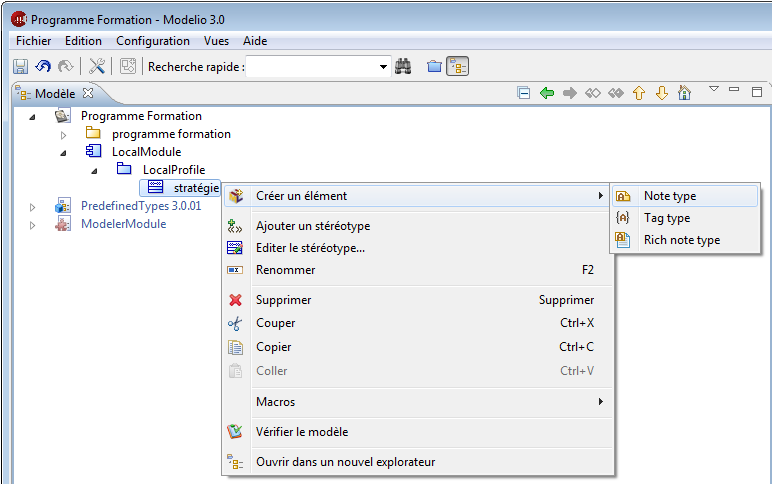This screenshot has height=484, width=772.
Task: Choose Couper in the context menu
Action: pos(417,323)
